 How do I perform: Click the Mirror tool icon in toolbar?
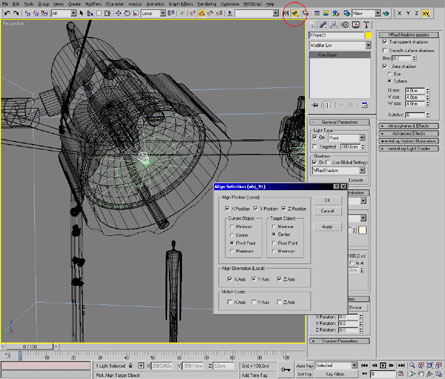286,13
